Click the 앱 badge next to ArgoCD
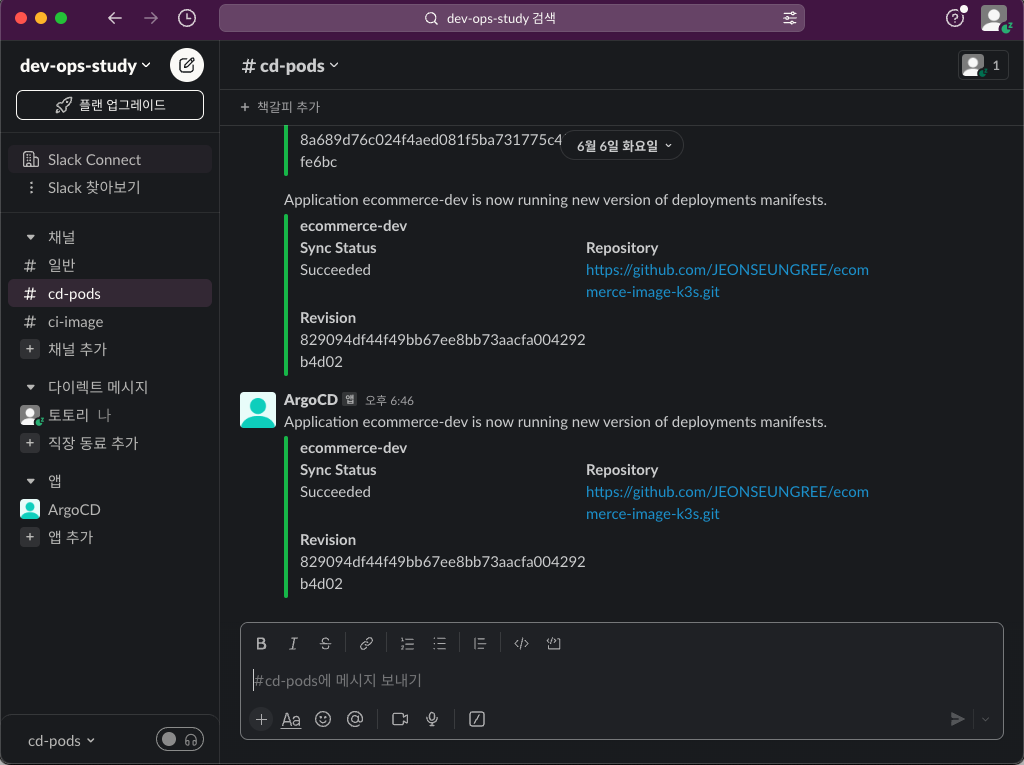 coord(350,399)
